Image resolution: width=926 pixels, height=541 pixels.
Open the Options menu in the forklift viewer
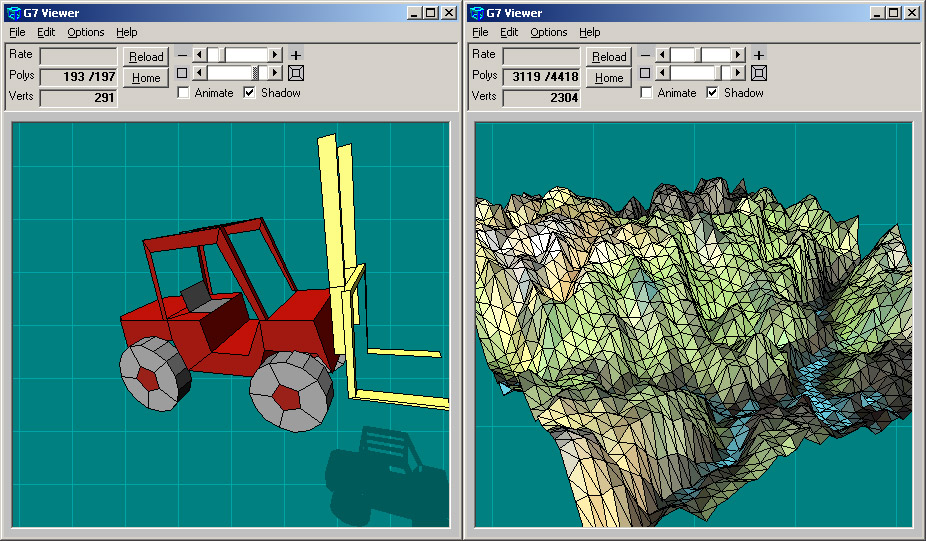(85, 32)
